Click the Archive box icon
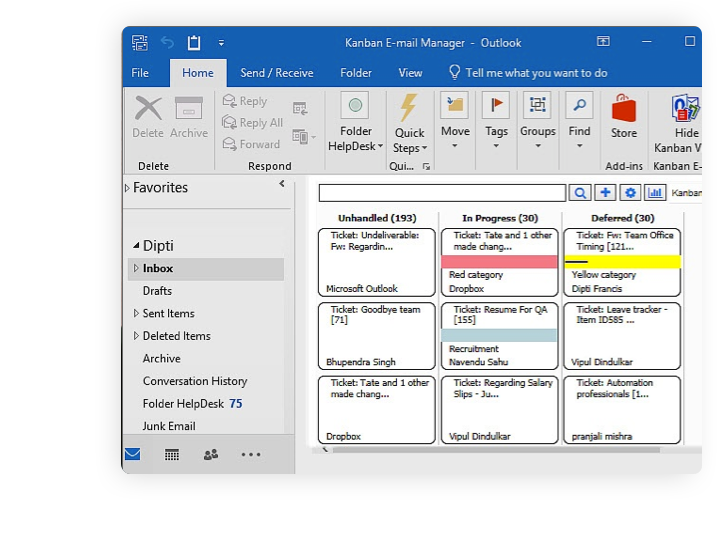 188,109
